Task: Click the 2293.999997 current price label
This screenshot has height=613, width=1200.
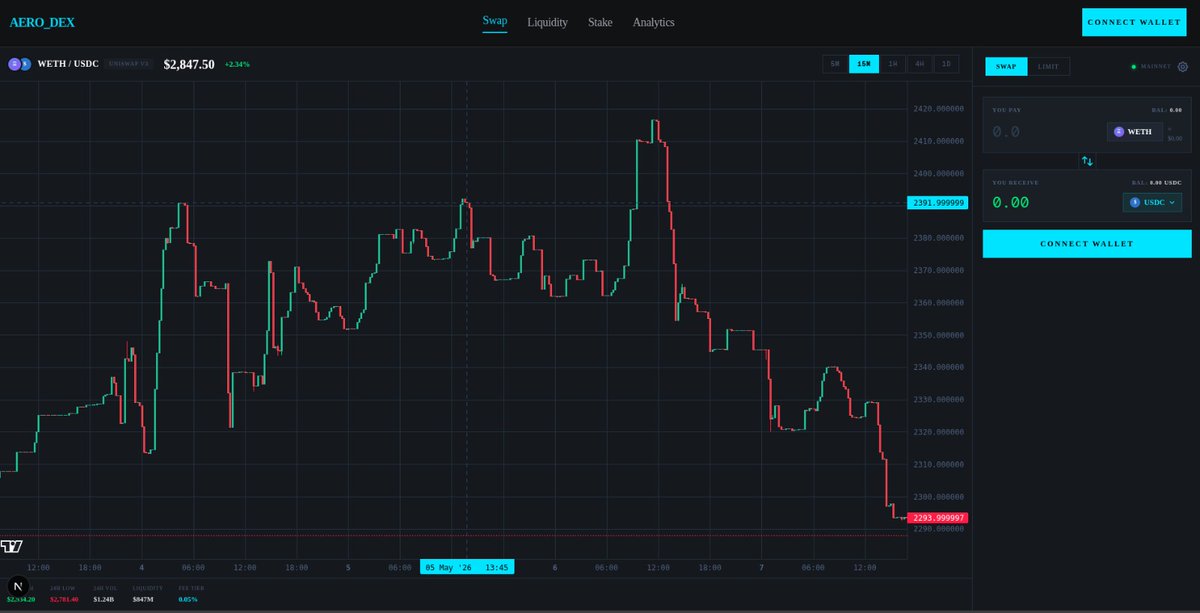Action: (x=937, y=518)
